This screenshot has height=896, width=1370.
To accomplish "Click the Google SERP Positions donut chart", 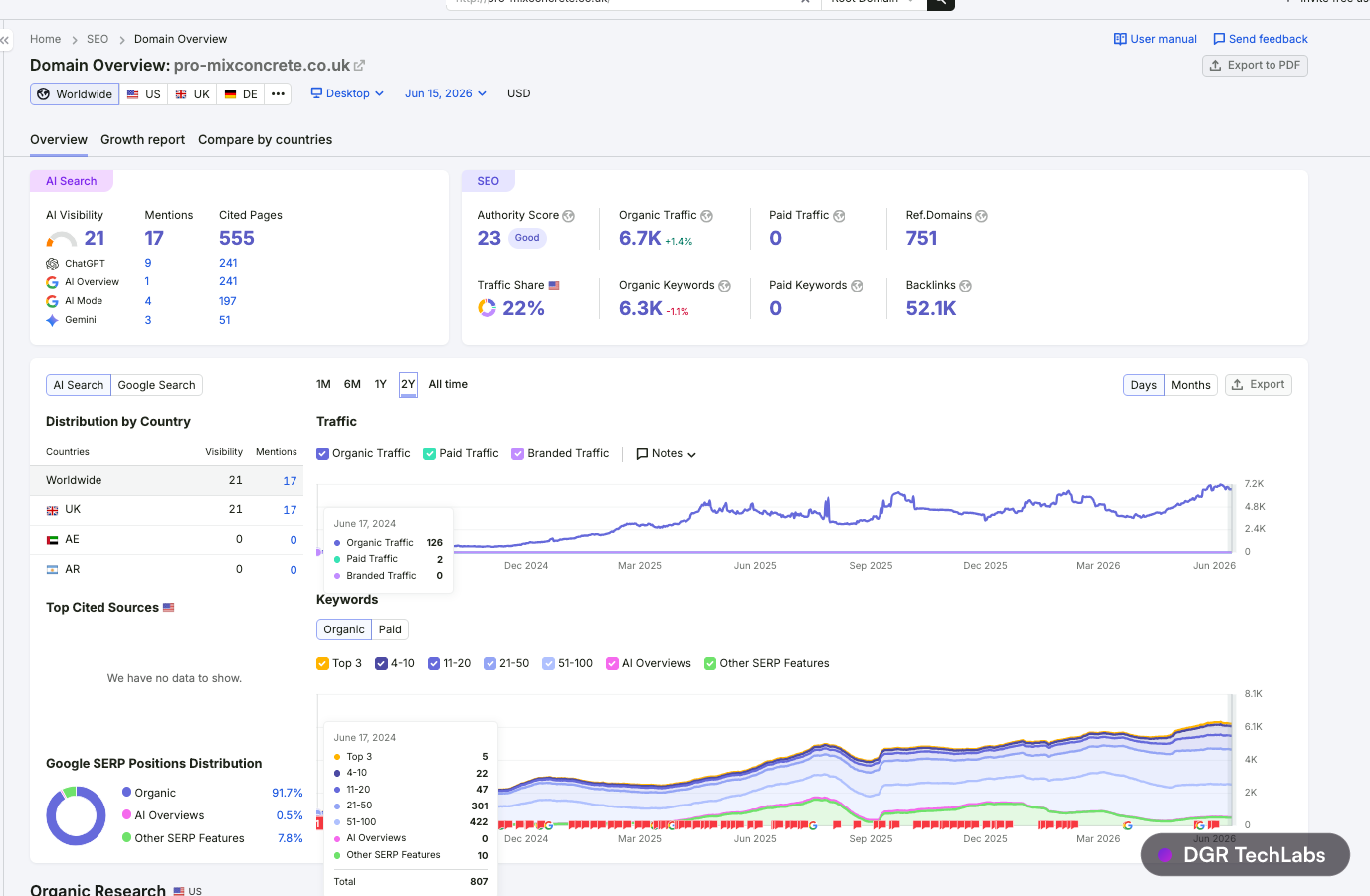I will click(x=76, y=815).
